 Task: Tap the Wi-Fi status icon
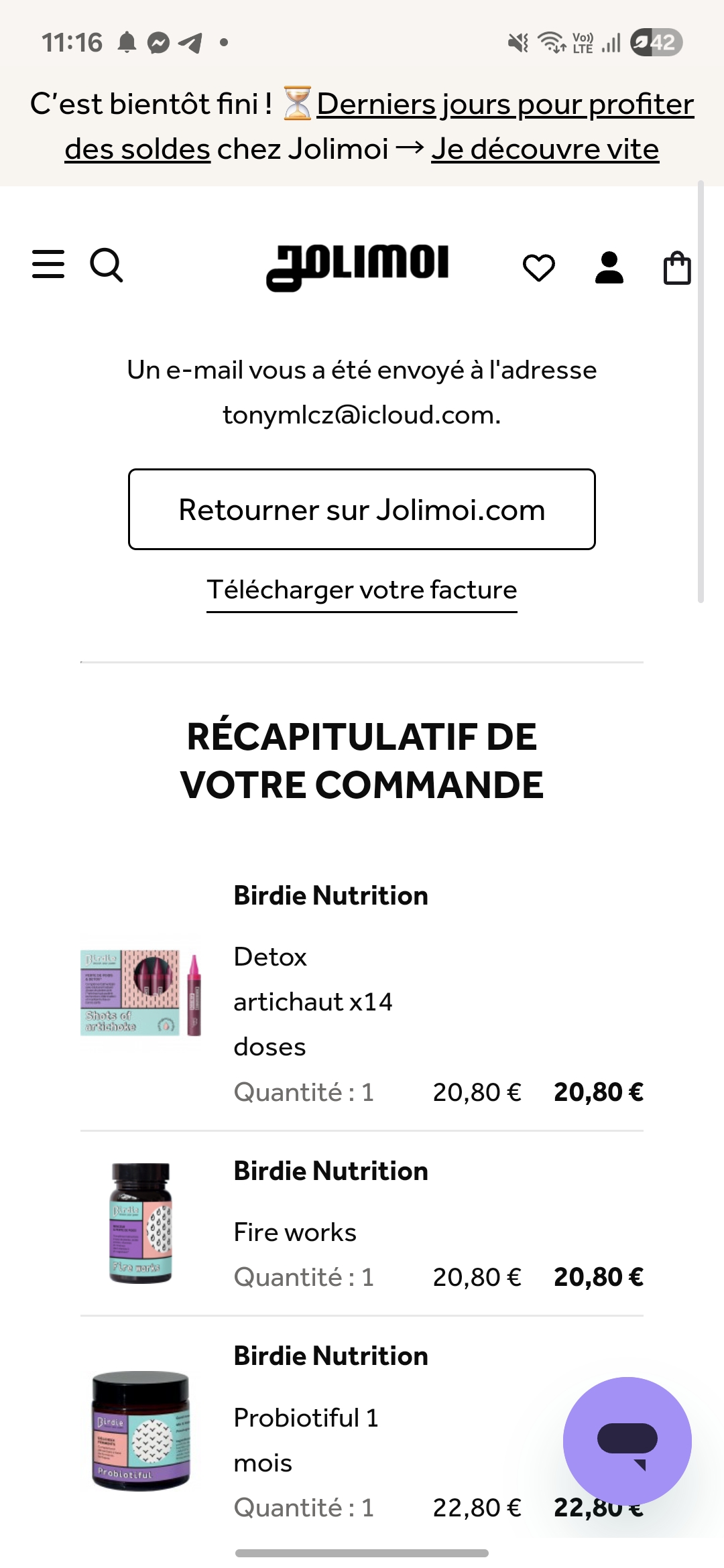[x=553, y=43]
